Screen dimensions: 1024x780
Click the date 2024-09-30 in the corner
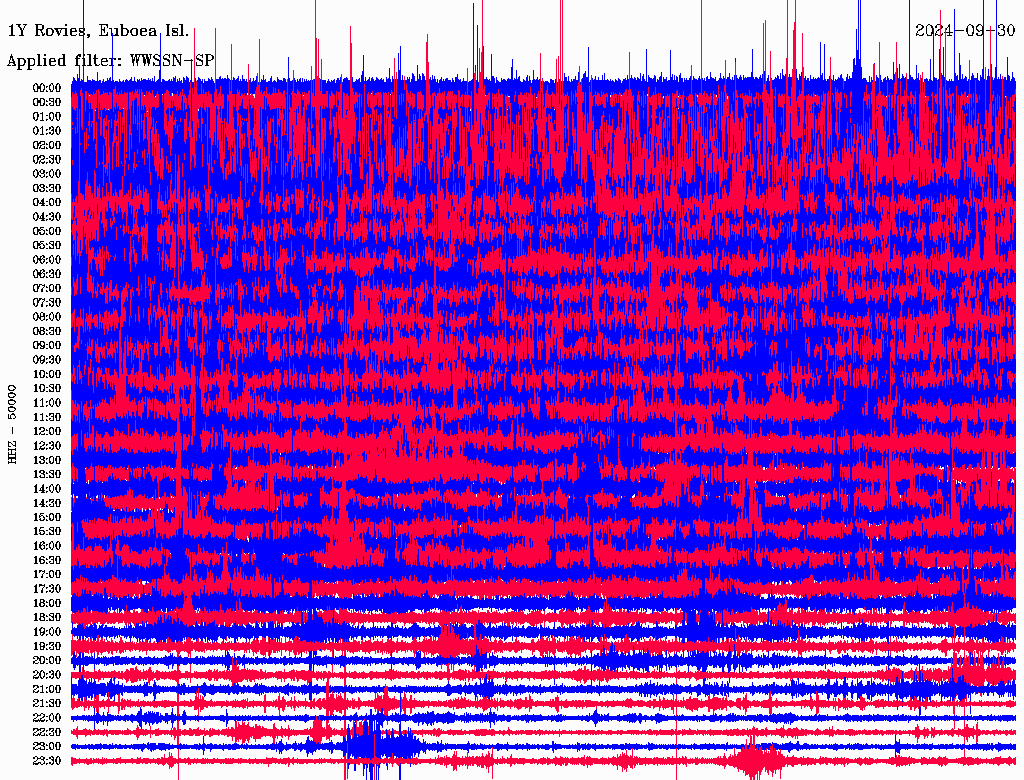[965, 31]
